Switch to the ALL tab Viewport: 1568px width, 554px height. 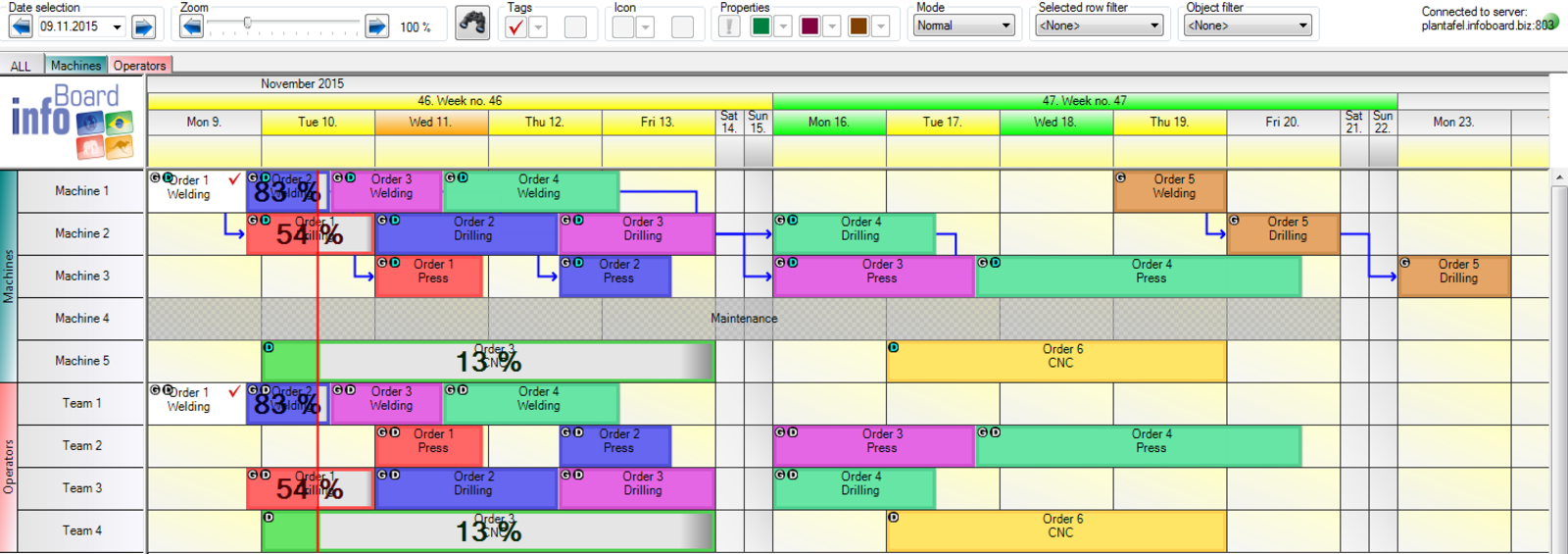coord(21,66)
